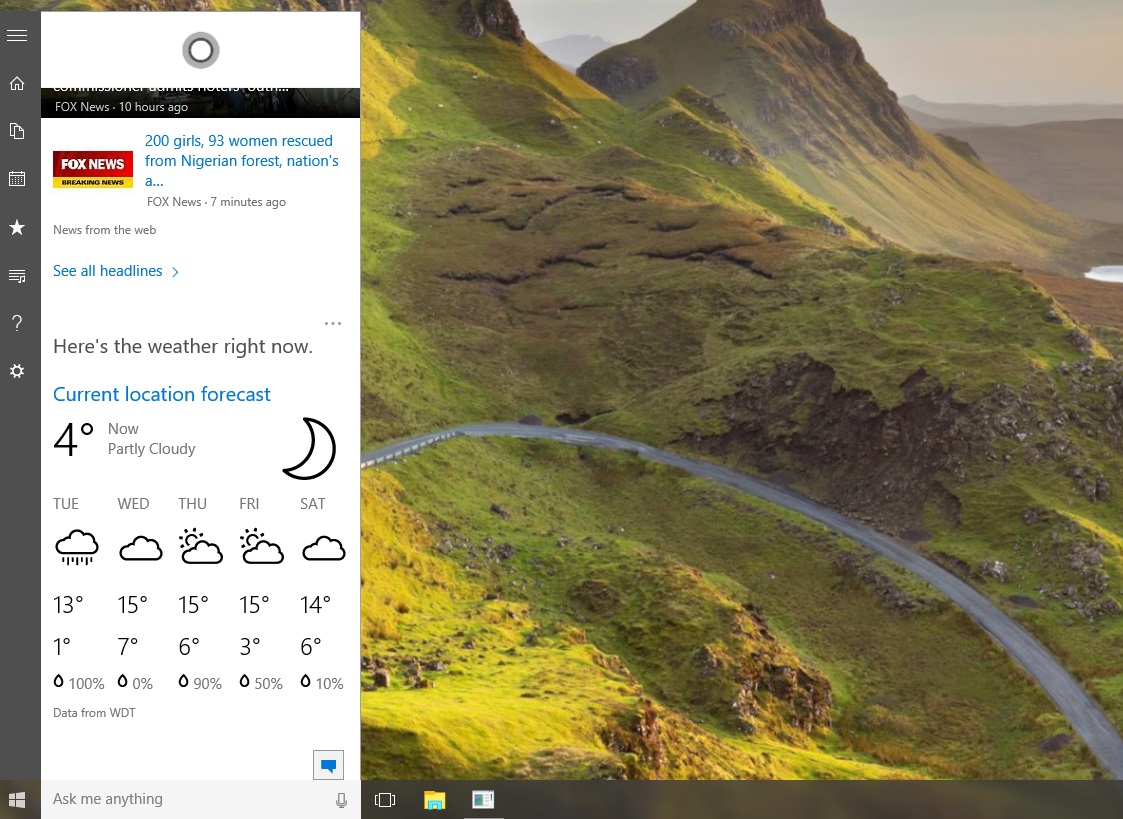Open weather card three-dots options menu
The width and height of the screenshot is (1123, 819).
[333, 324]
